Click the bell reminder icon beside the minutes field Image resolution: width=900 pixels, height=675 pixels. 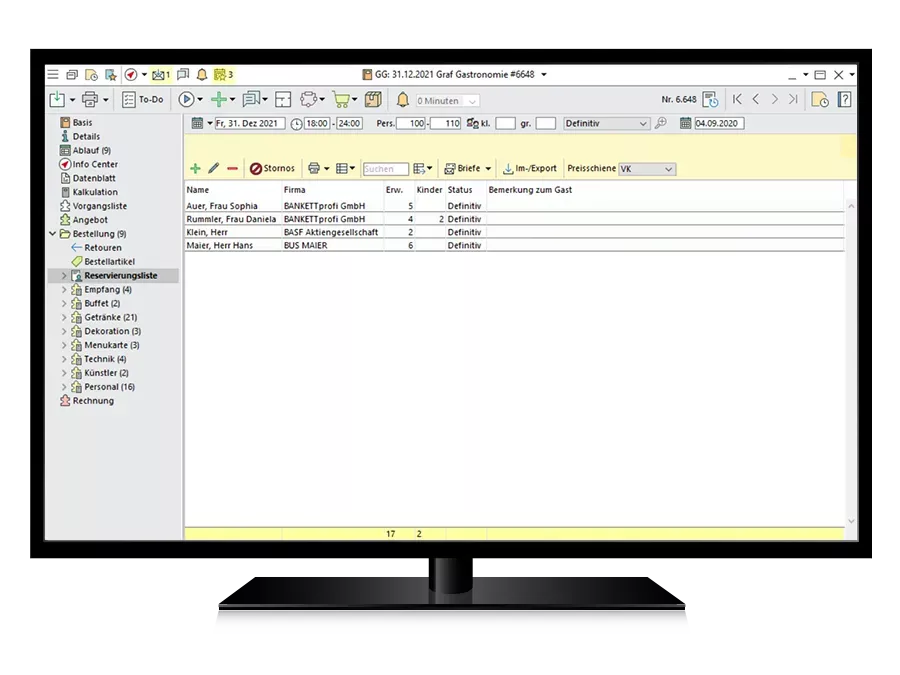pyautogui.click(x=403, y=99)
